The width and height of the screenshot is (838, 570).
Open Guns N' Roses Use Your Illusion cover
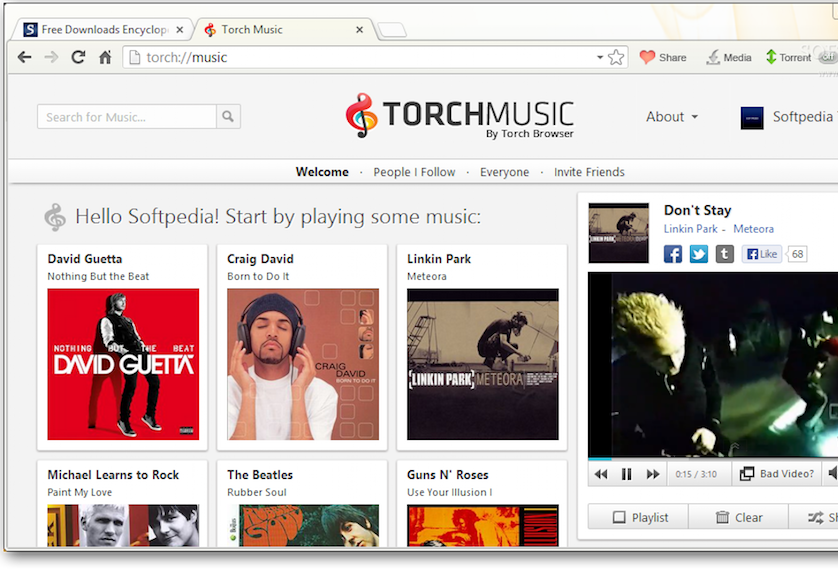coord(483,525)
